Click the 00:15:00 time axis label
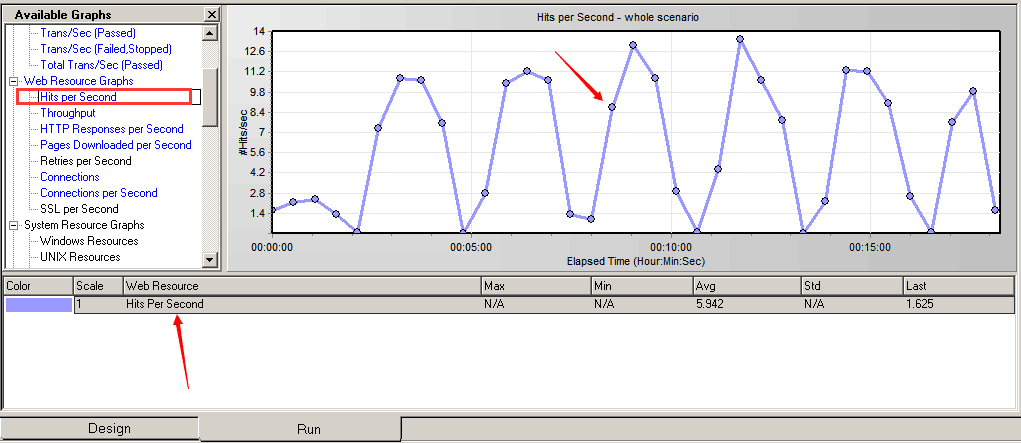 [870, 248]
